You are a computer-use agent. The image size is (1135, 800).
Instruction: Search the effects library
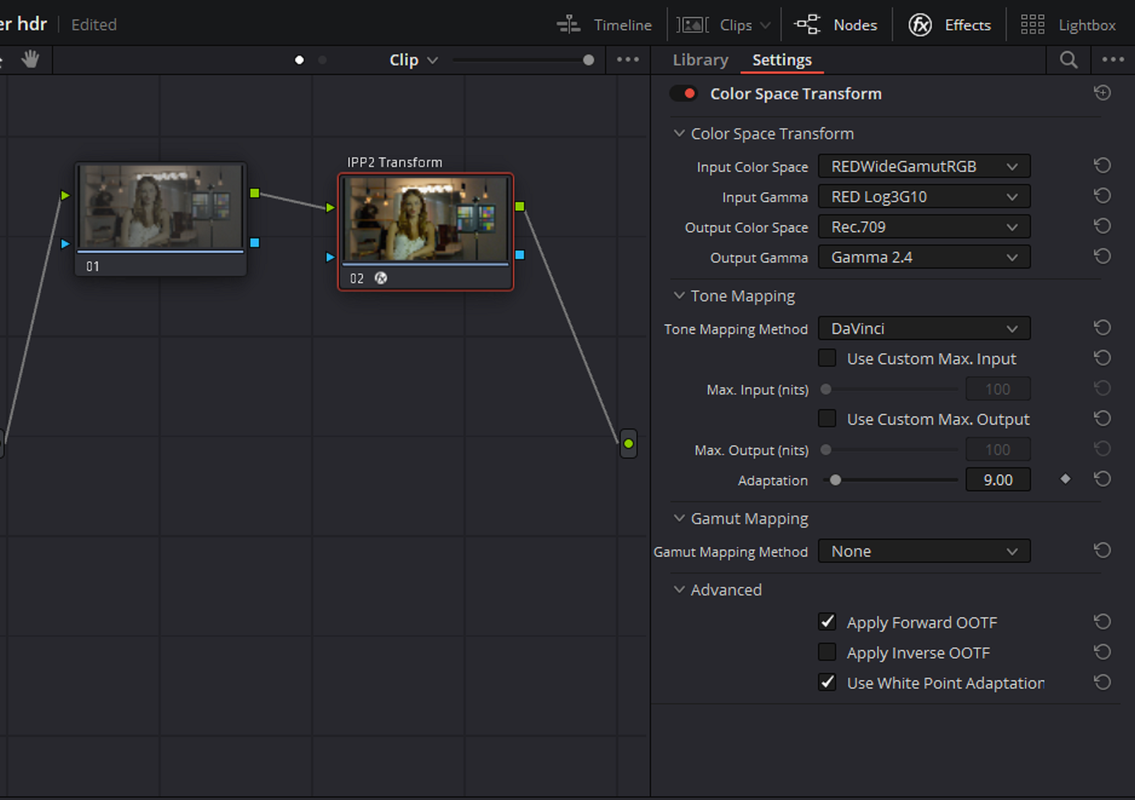(x=1068, y=60)
